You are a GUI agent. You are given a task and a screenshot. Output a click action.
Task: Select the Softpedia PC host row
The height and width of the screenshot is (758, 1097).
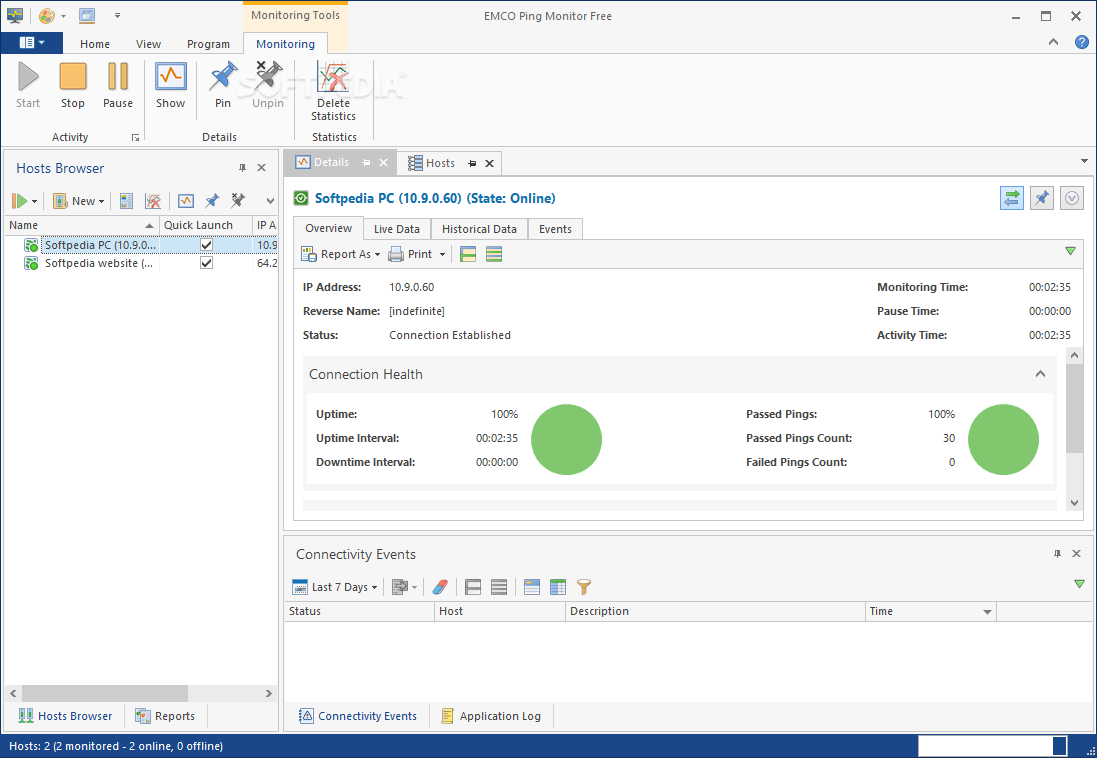(141, 245)
